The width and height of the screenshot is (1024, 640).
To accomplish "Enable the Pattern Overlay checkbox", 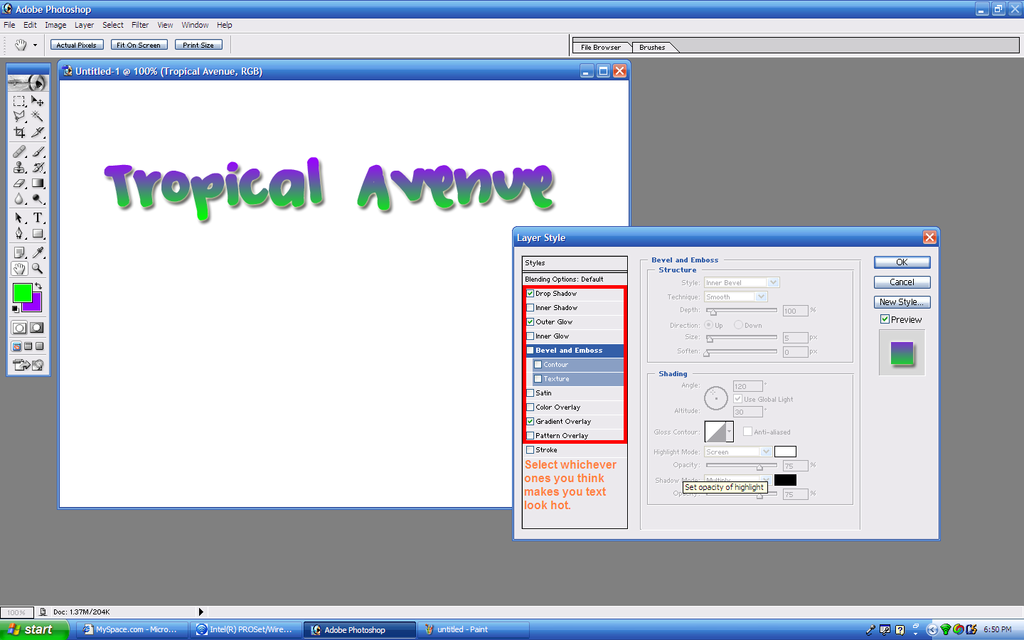I will (530, 436).
